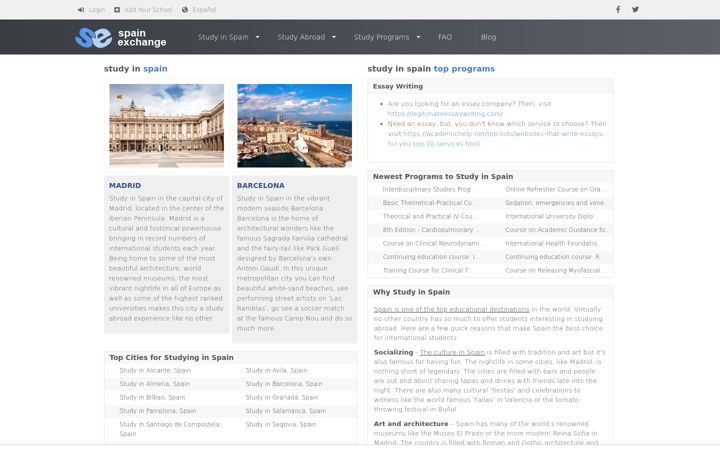Screen dimensions: 720x450
Task: Select Study in Segovia, Spain
Action: pos(281,425)
